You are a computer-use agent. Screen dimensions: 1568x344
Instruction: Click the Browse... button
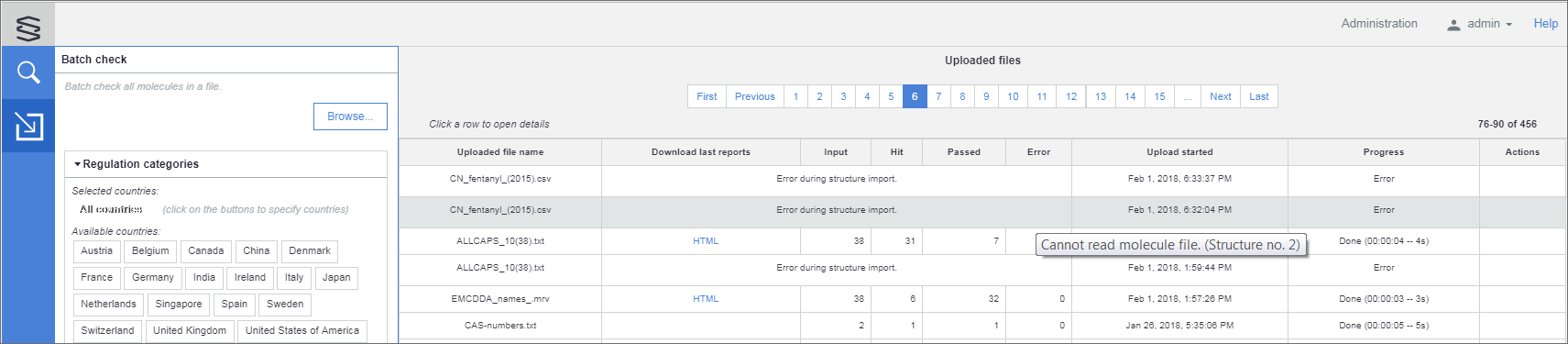pos(350,117)
